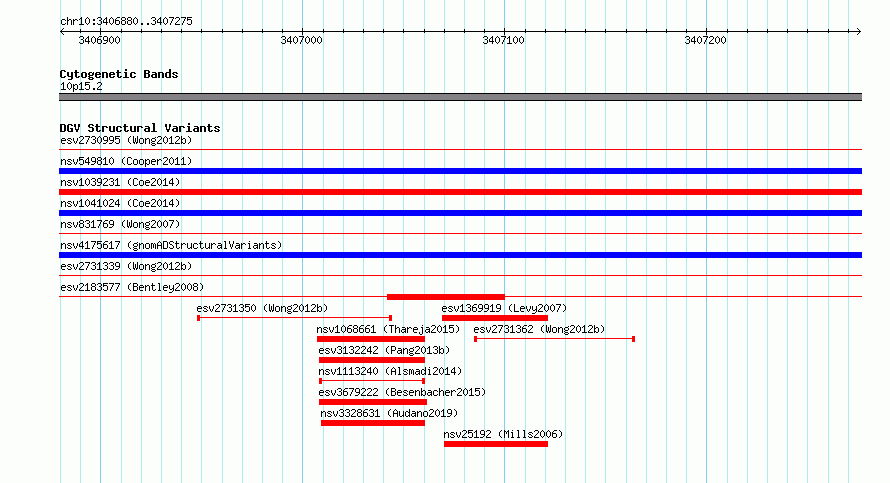This screenshot has height=483, width=890.
Task: Select the 10p15.2 band label
Action: tap(81, 86)
